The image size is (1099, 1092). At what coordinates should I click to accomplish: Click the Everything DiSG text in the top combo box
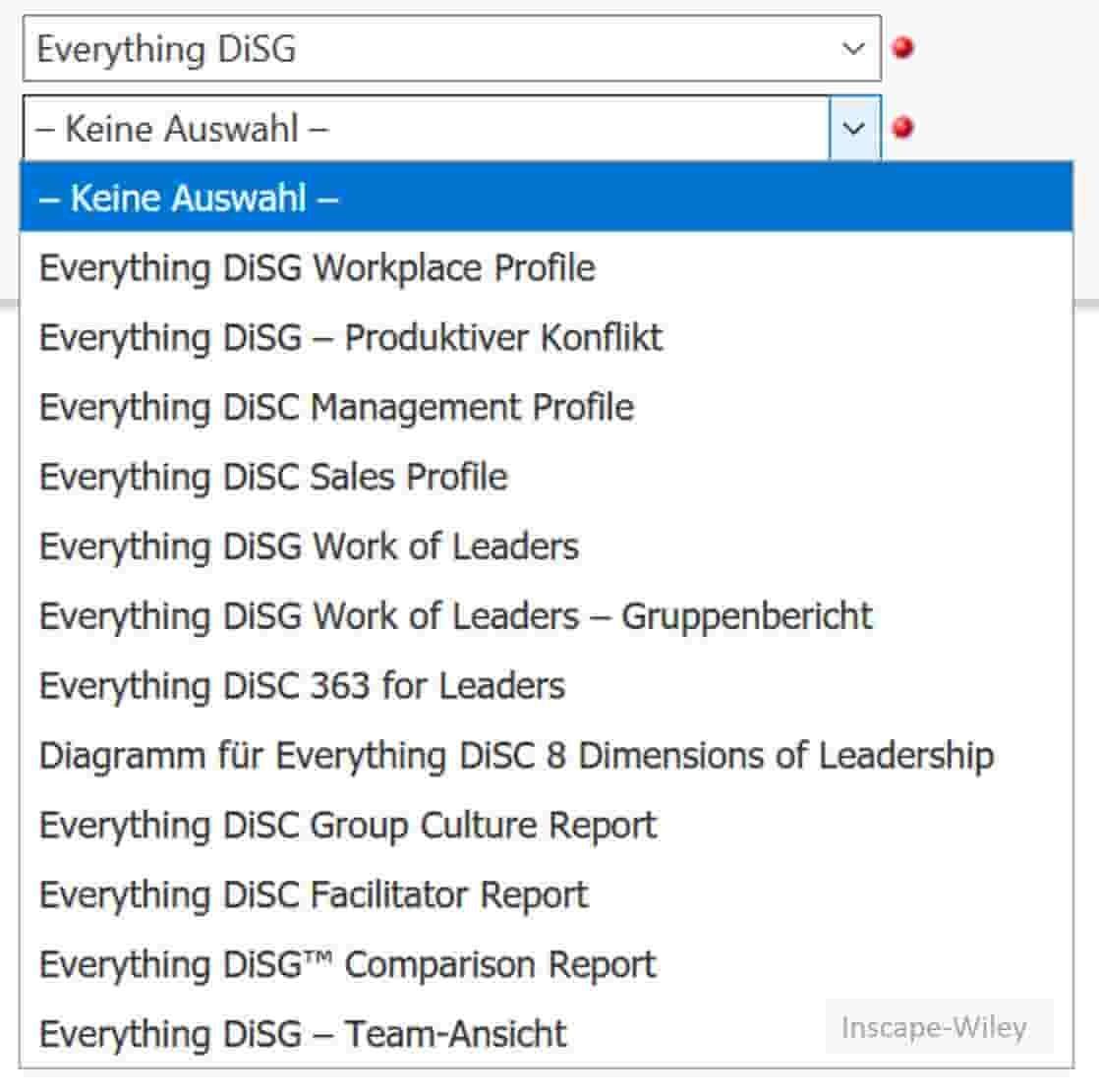[x=166, y=49]
